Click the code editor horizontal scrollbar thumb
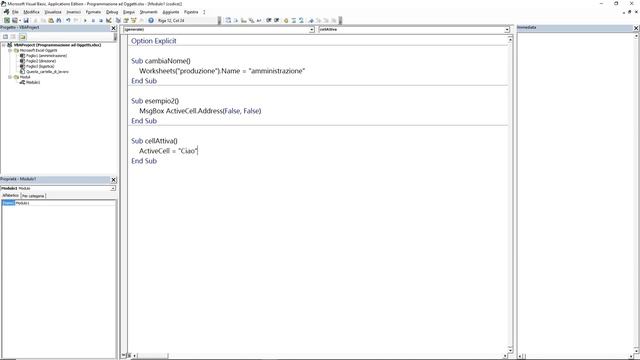 (153, 356)
